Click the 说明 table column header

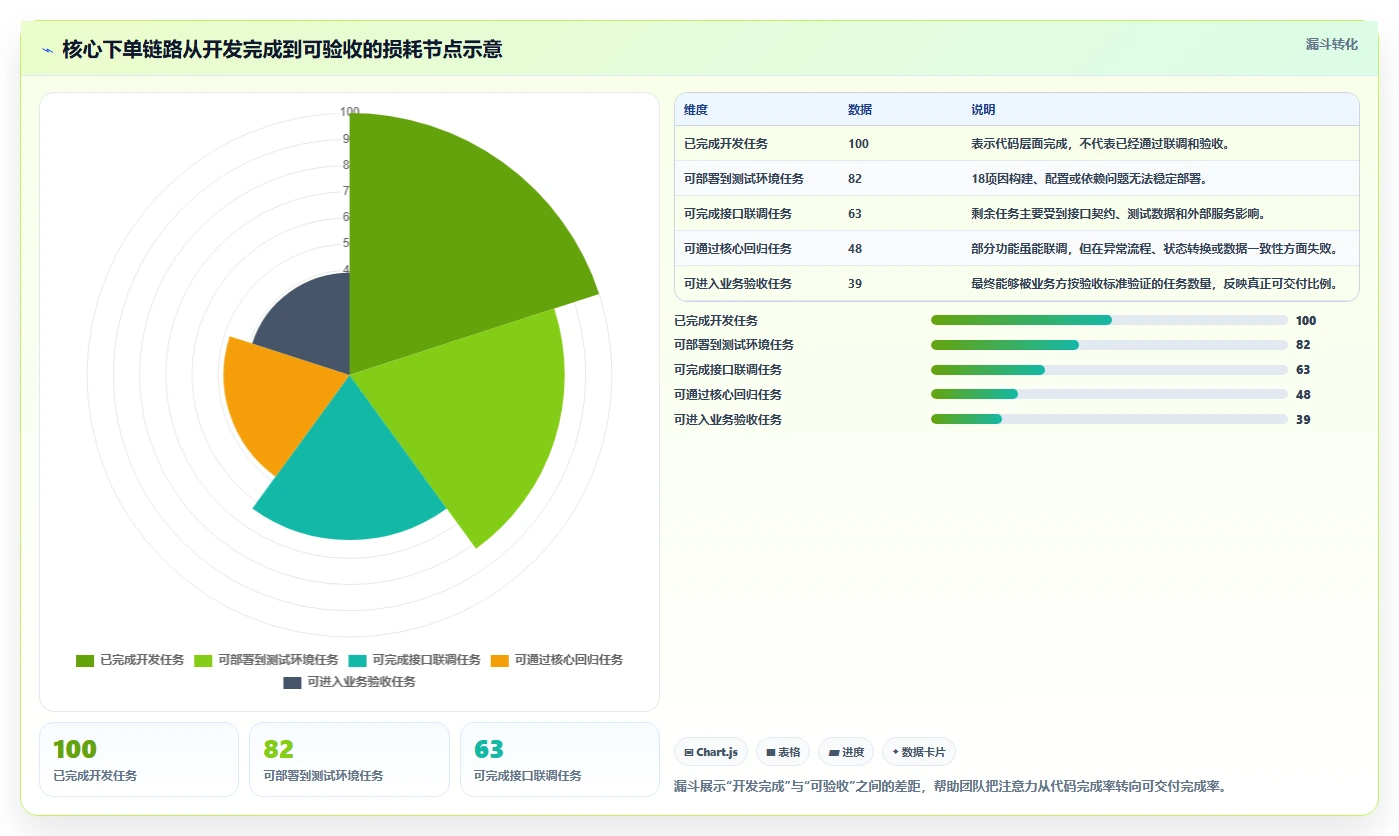coord(983,110)
